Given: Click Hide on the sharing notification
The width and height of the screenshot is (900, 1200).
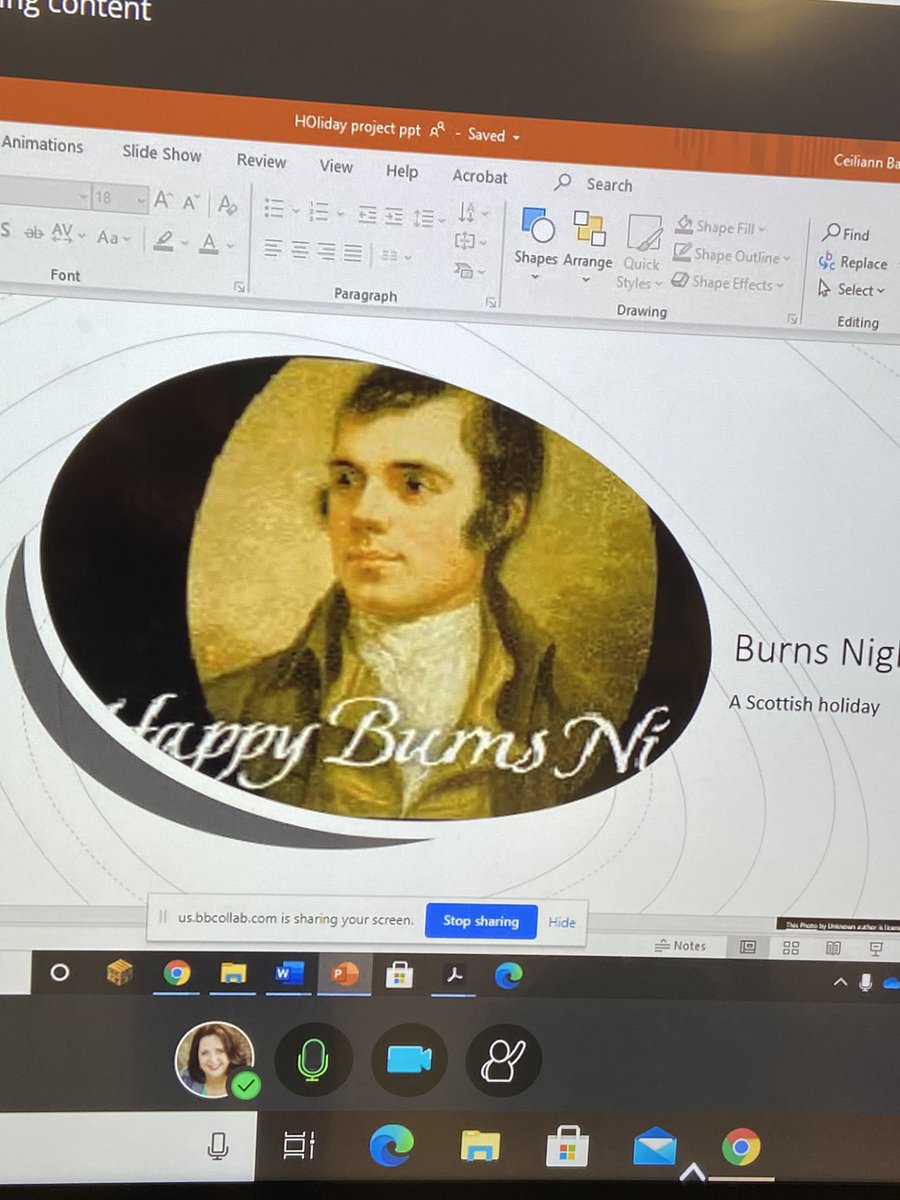Looking at the screenshot, I should 562,922.
